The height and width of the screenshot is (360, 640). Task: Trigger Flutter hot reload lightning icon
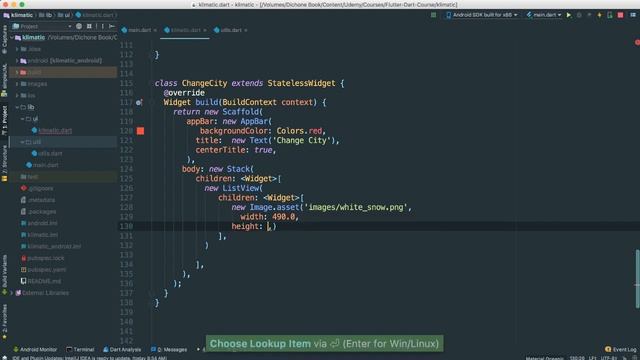(600, 15)
